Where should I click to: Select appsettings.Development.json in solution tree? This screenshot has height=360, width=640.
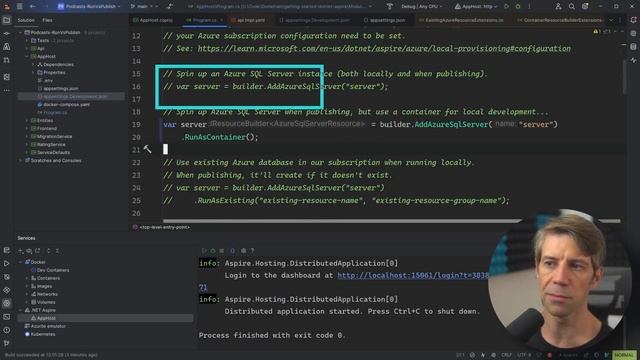[72, 96]
